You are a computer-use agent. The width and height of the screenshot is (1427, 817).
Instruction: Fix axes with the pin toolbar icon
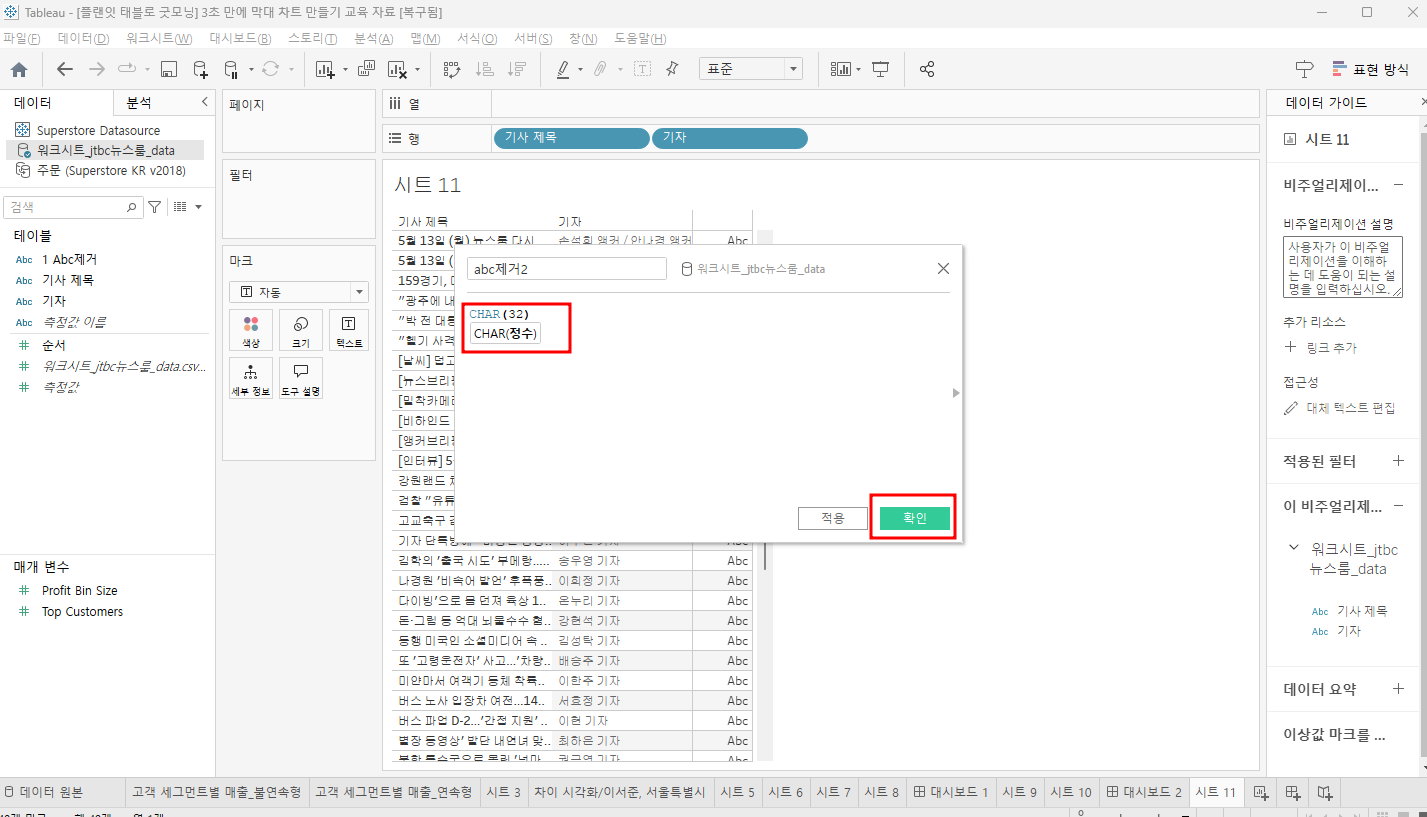point(672,69)
